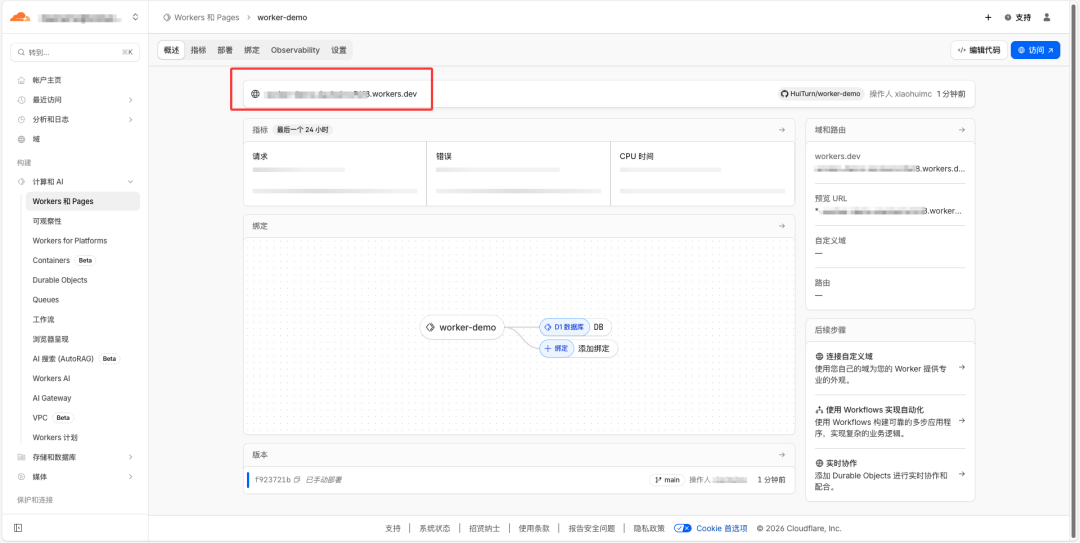This screenshot has width=1080, height=543.
Task: Click the blue 访问 button
Action: pos(1035,50)
